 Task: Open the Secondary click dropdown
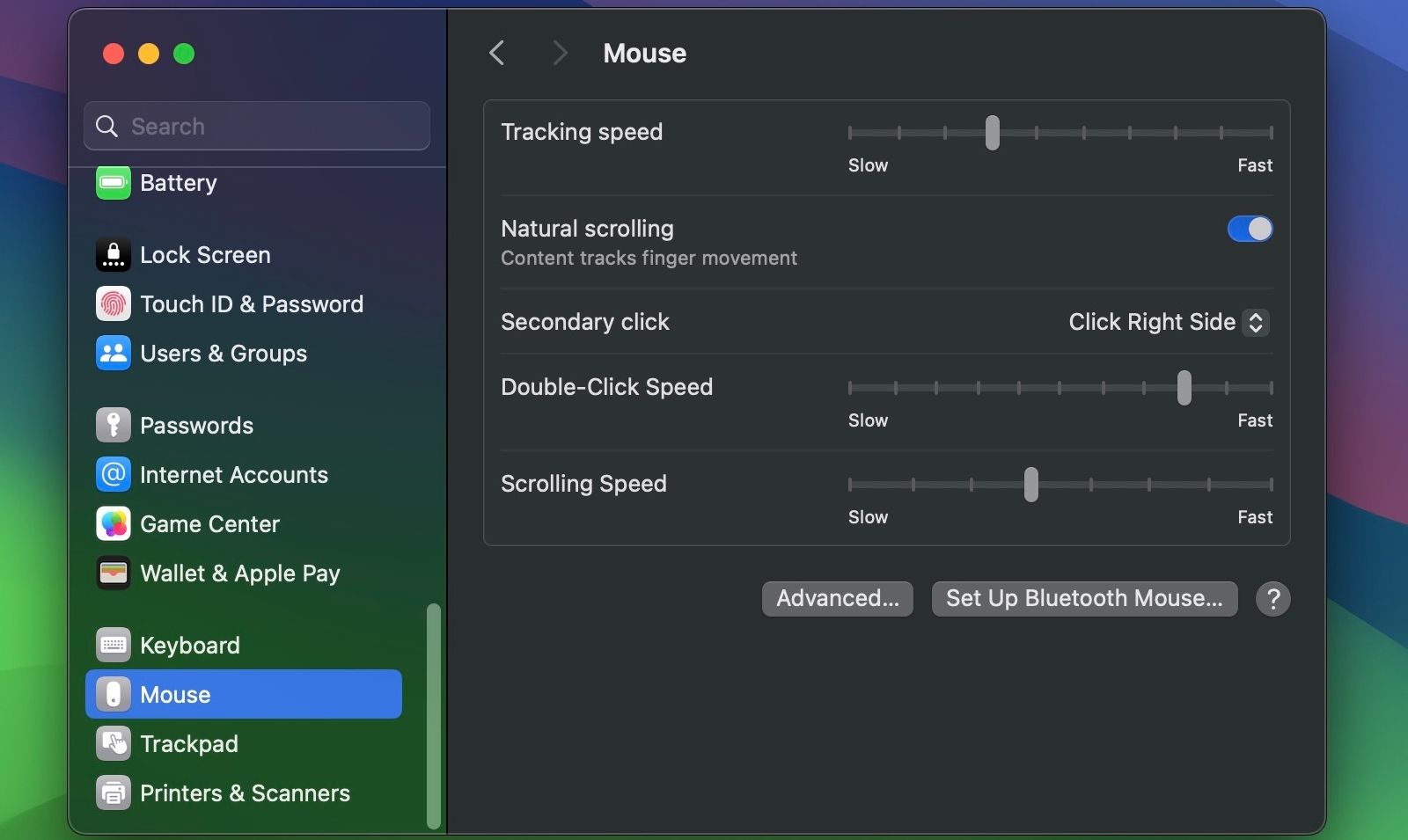coord(1166,323)
